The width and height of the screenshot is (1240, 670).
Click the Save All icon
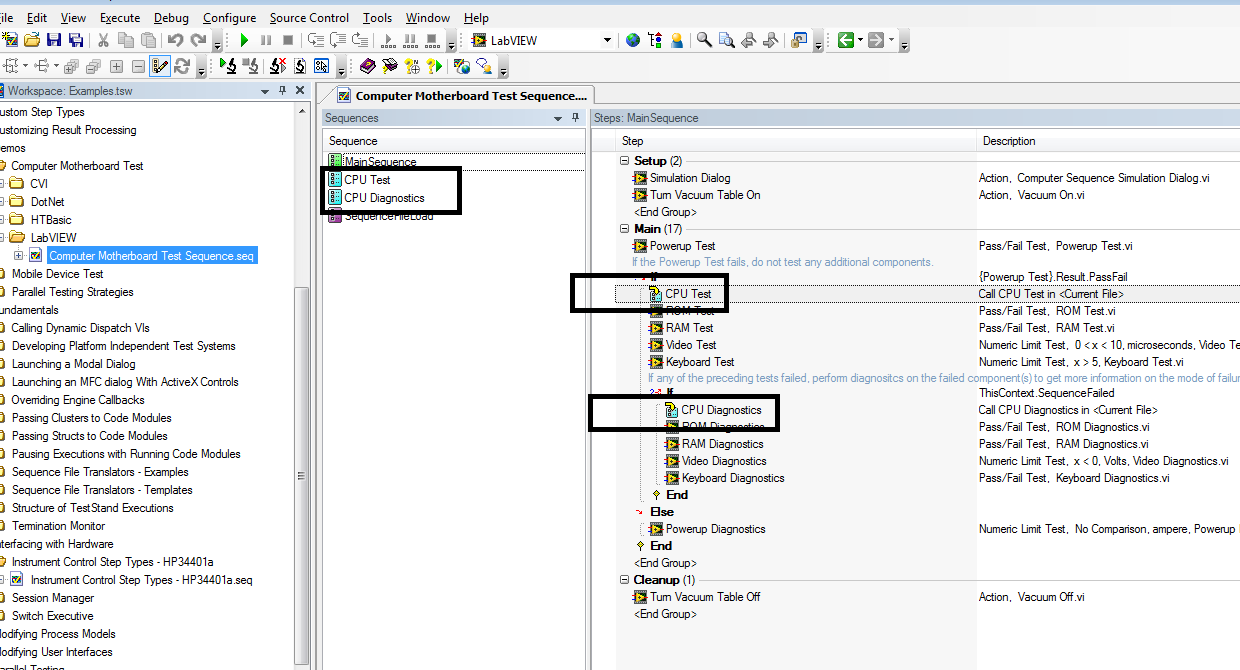point(75,40)
